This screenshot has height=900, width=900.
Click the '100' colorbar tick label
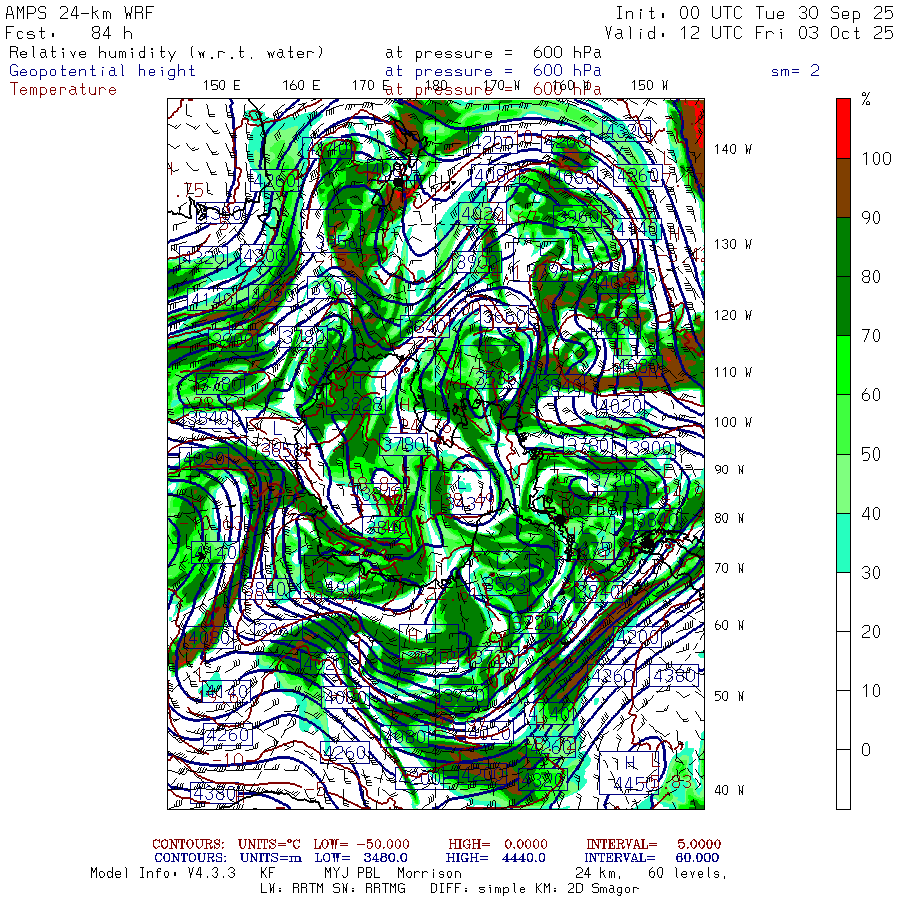click(876, 159)
